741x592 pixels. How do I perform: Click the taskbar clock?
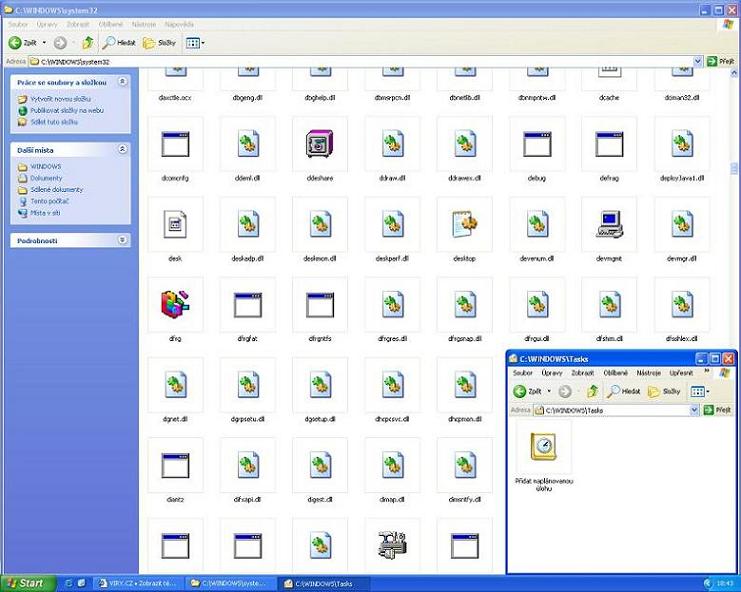[725, 584]
